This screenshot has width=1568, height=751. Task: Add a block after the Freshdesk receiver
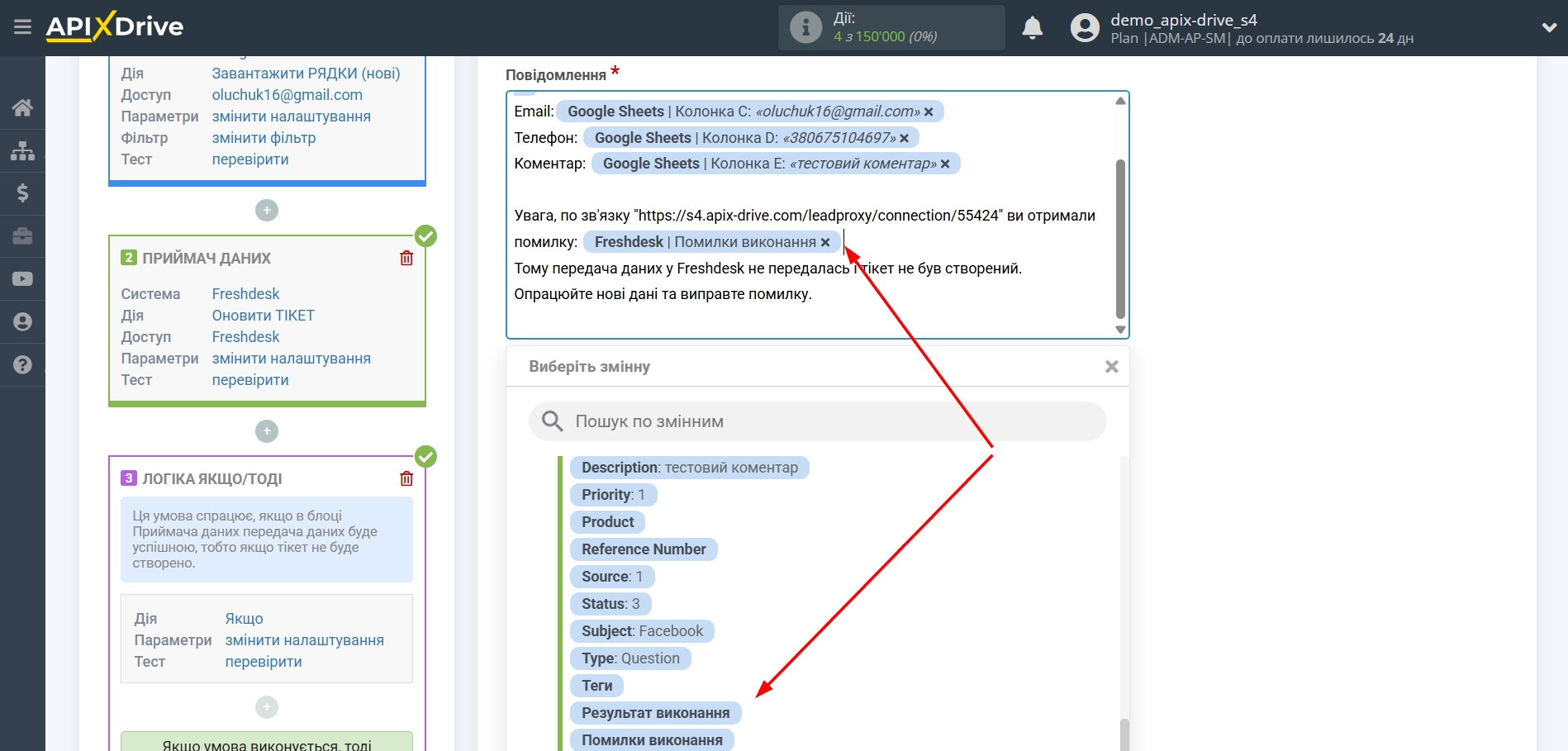pyautogui.click(x=267, y=431)
